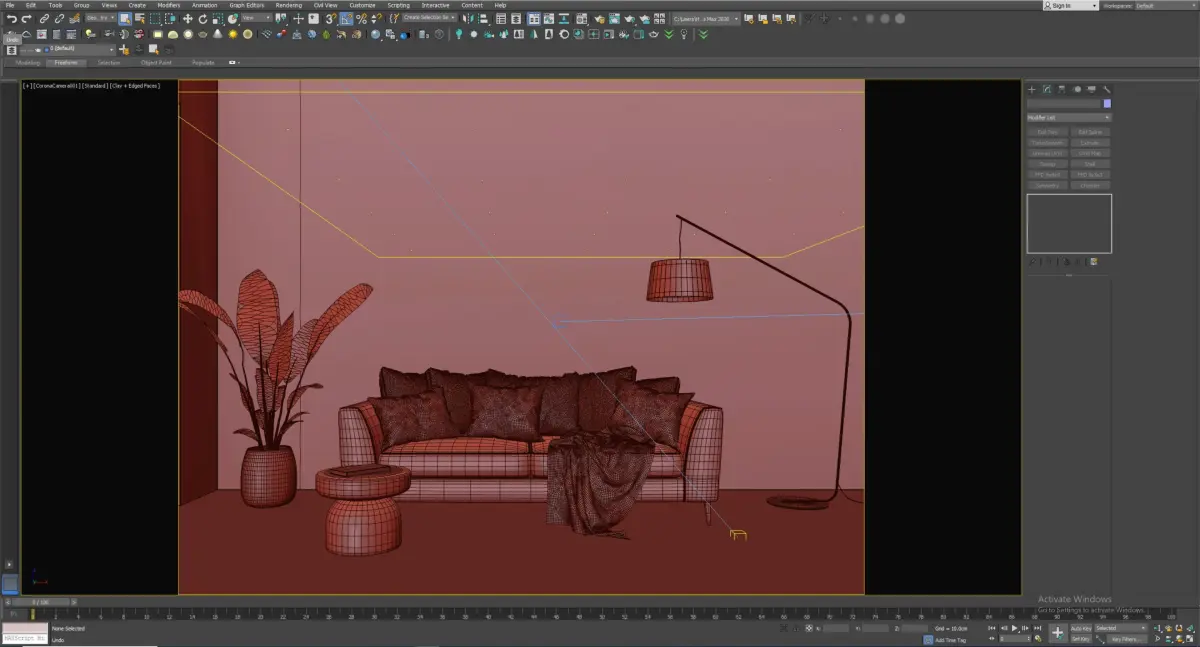Activate the Select and Move tool
Image resolution: width=1200 pixels, height=647 pixels.
(x=187, y=18)
